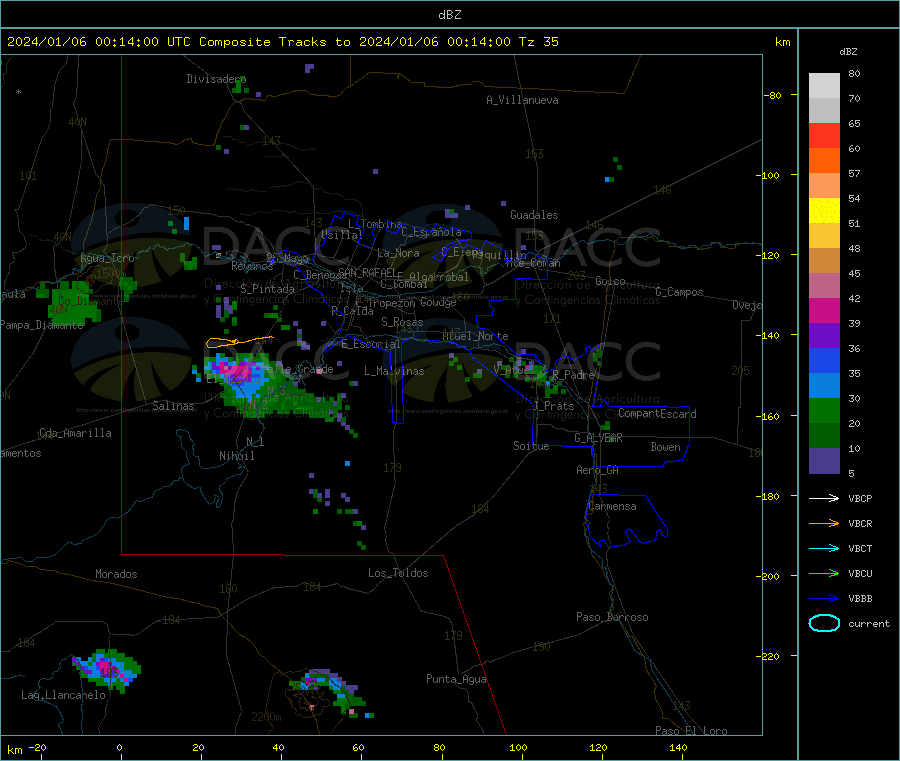Select the 60 dBZ orange swatch
900x761 pixels.
pos(824,160)
